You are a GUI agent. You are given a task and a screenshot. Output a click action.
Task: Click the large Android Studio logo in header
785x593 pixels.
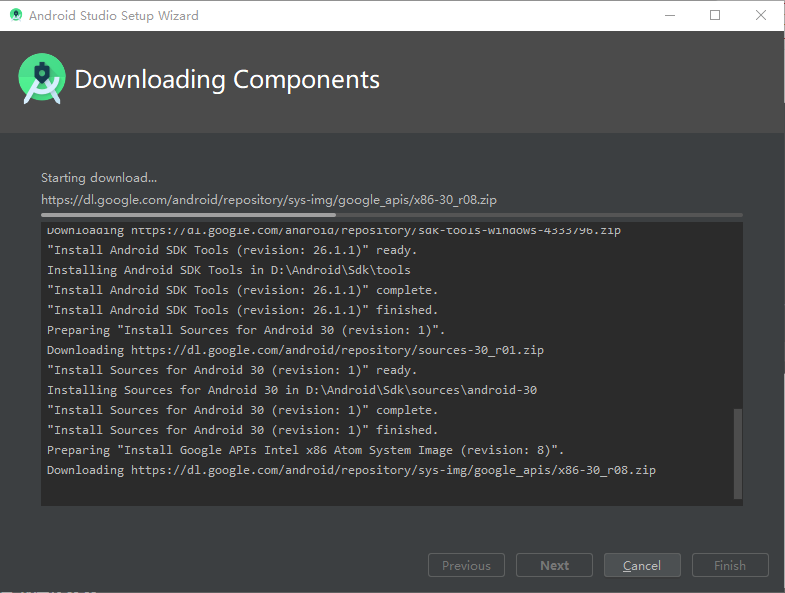(x=42, y=79)
